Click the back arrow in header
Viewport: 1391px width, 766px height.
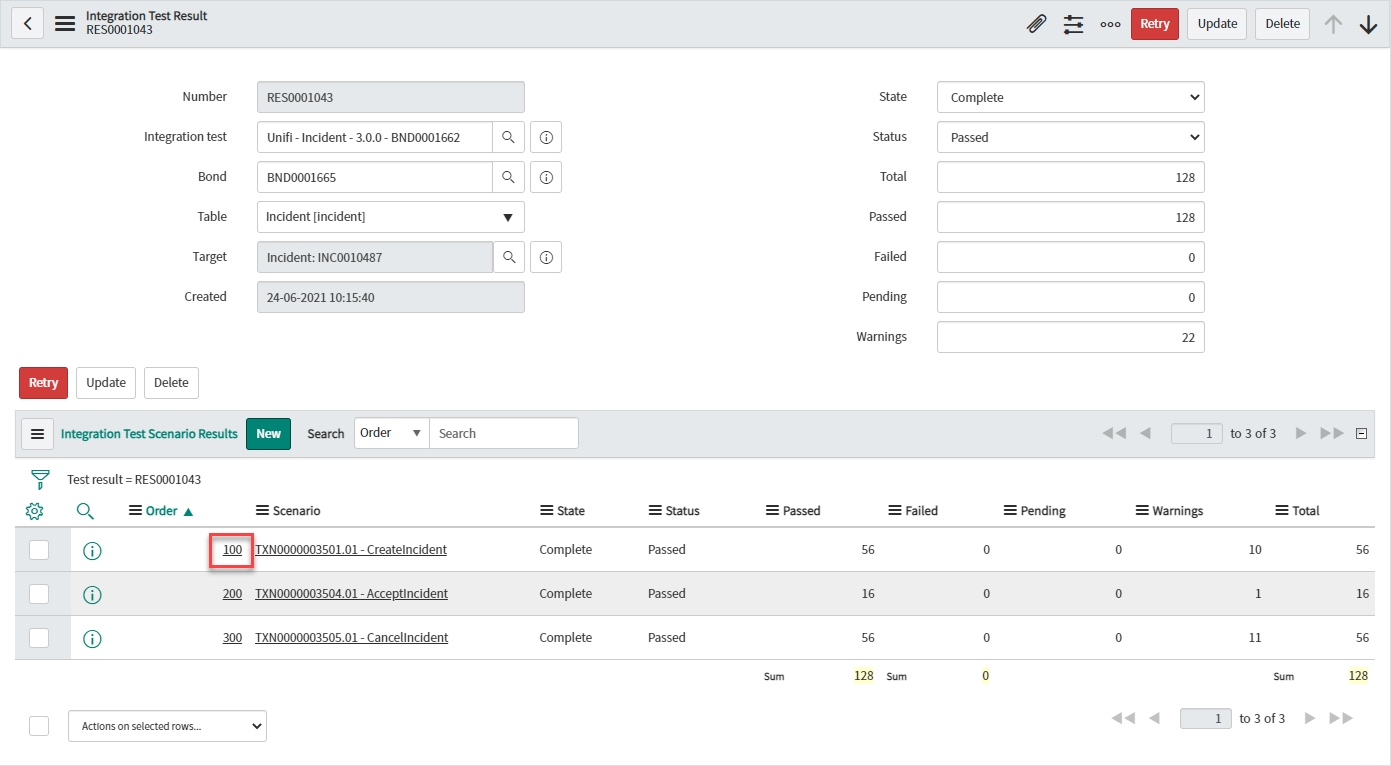click(28, 24)
